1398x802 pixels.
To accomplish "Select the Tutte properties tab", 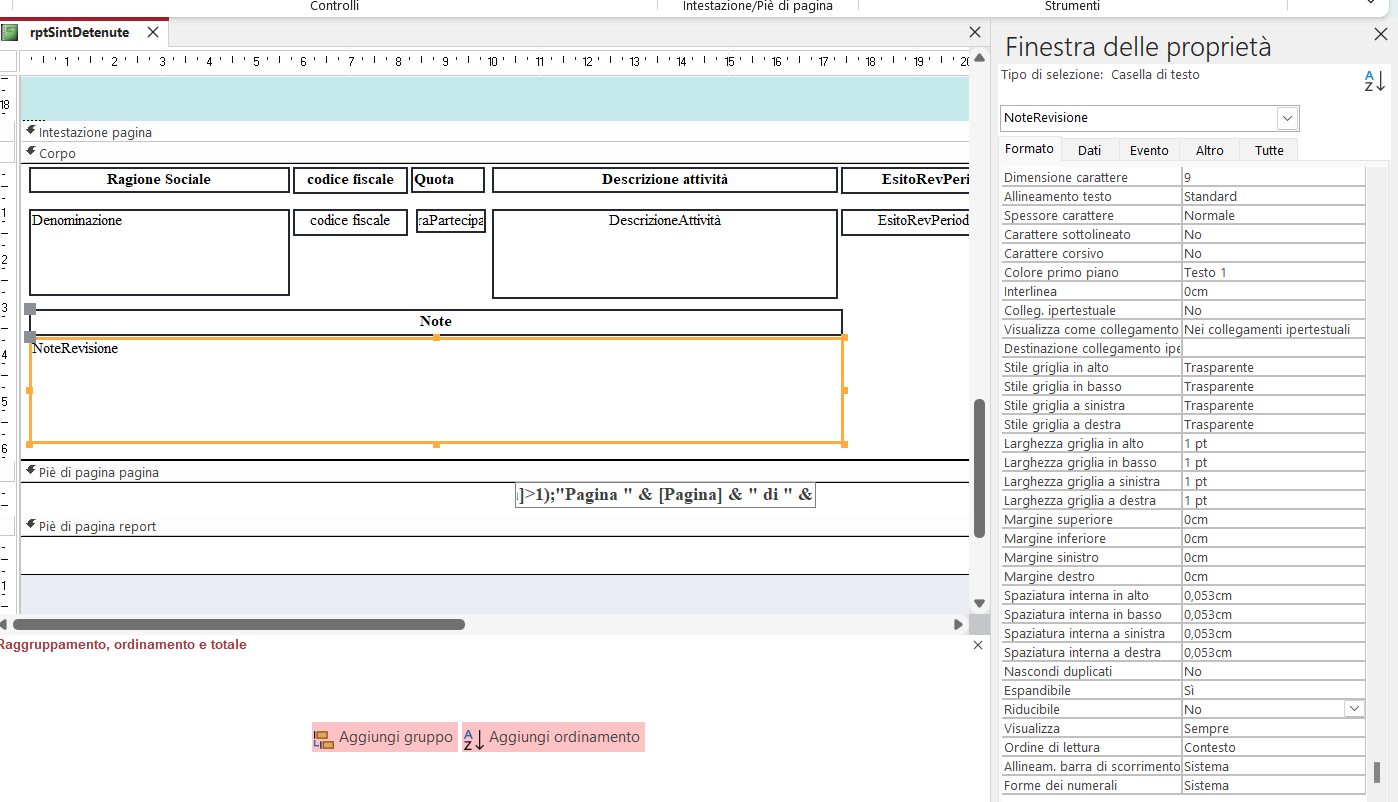I will pyautogui.click(x=1268, y=150).
